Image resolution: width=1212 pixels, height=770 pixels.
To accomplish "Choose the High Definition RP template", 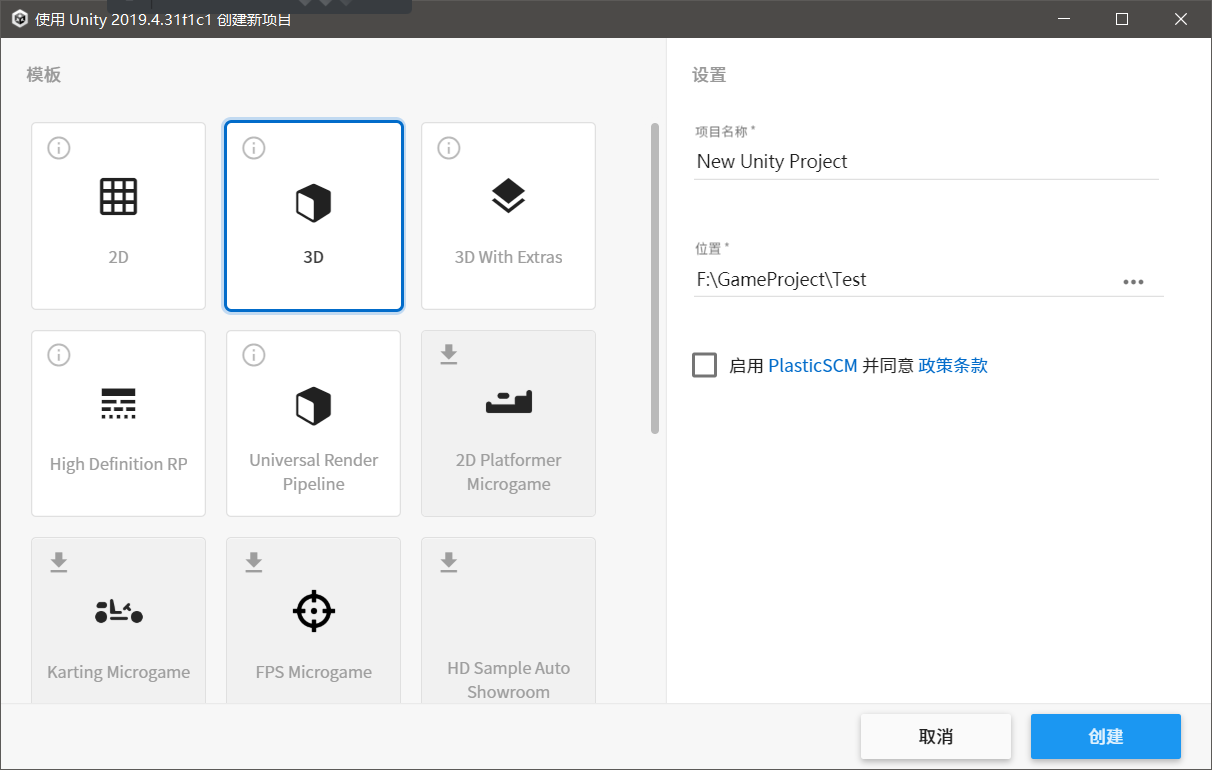I will (x=118, y=423).
